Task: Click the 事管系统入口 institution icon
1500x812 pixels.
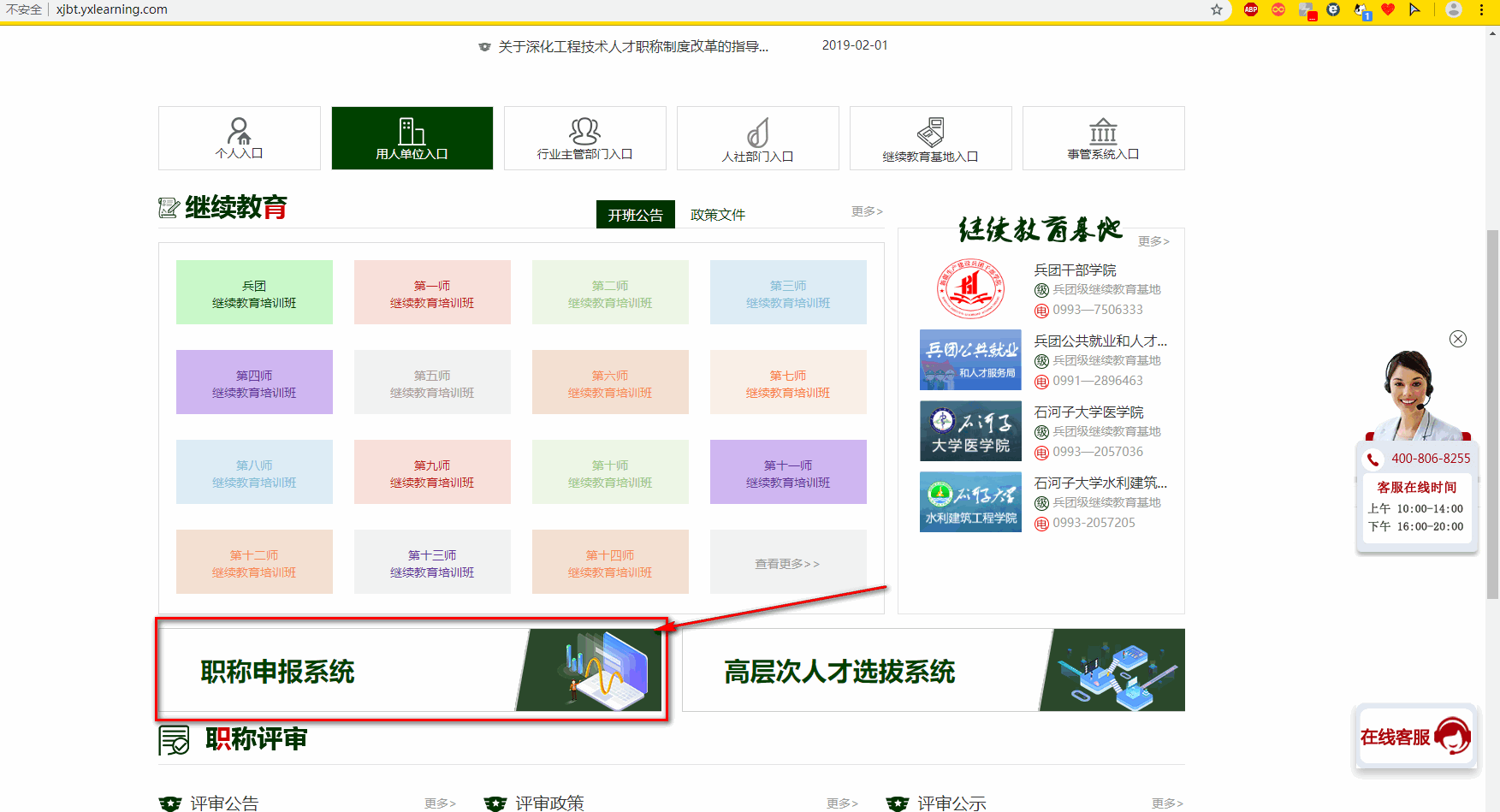Action: [x=1103, y=132]
